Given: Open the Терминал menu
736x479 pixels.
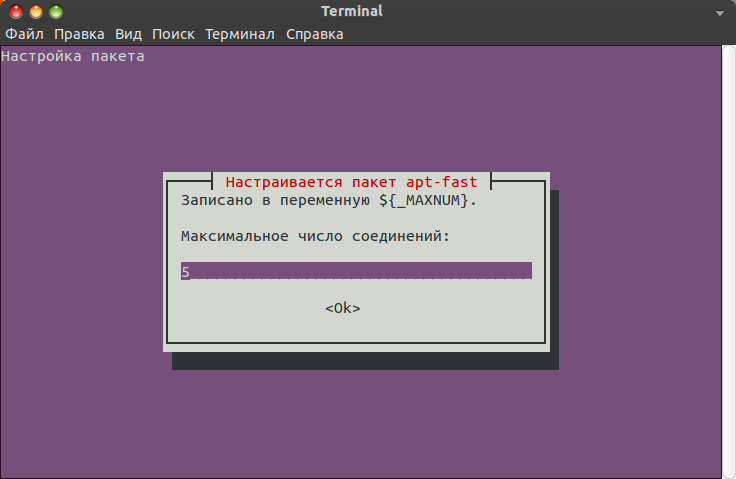Looking at the screenshot, I should coord(240,34).
